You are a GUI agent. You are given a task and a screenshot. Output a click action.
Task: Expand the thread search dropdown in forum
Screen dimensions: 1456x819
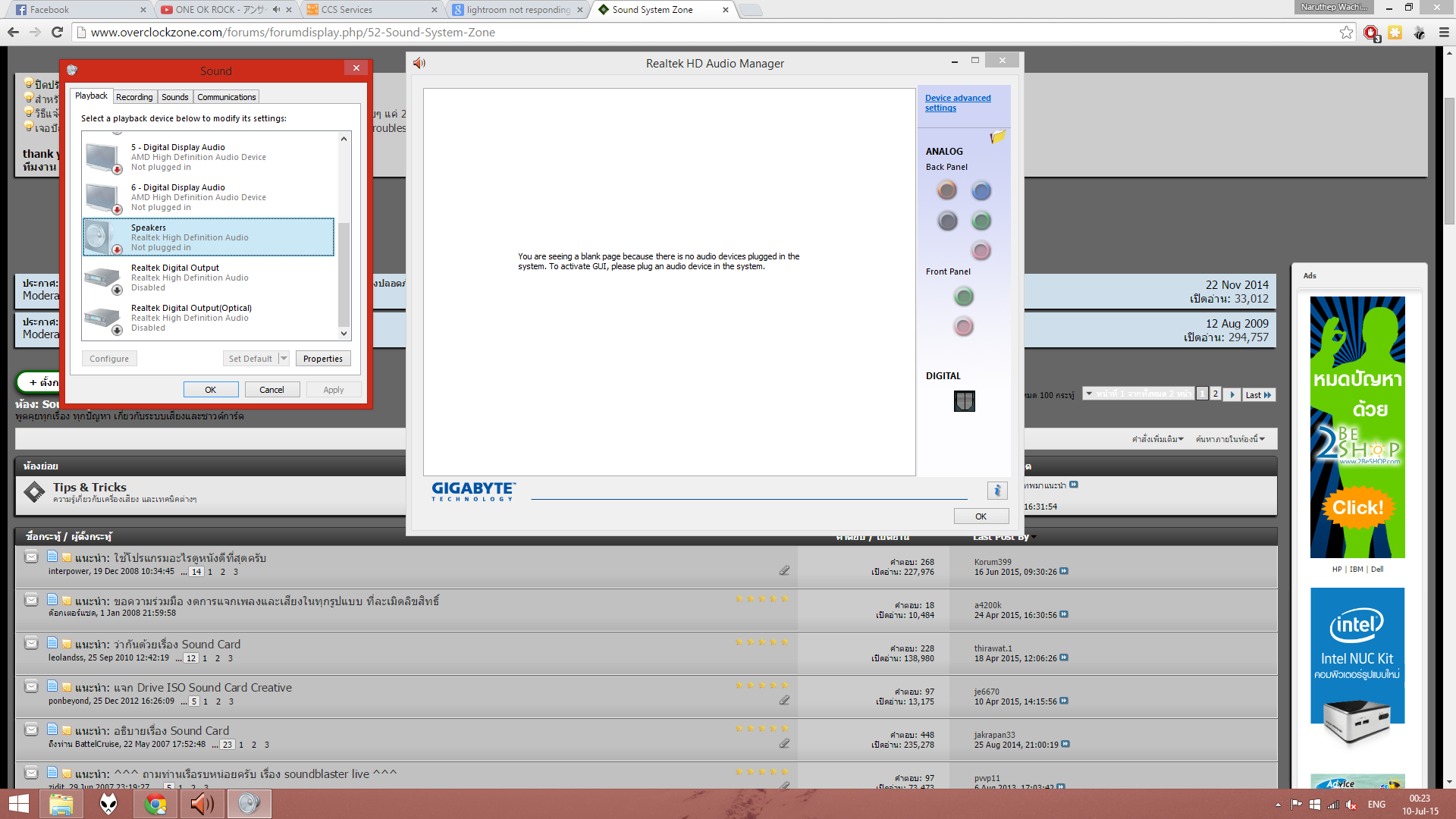(x=1230, y=439)
